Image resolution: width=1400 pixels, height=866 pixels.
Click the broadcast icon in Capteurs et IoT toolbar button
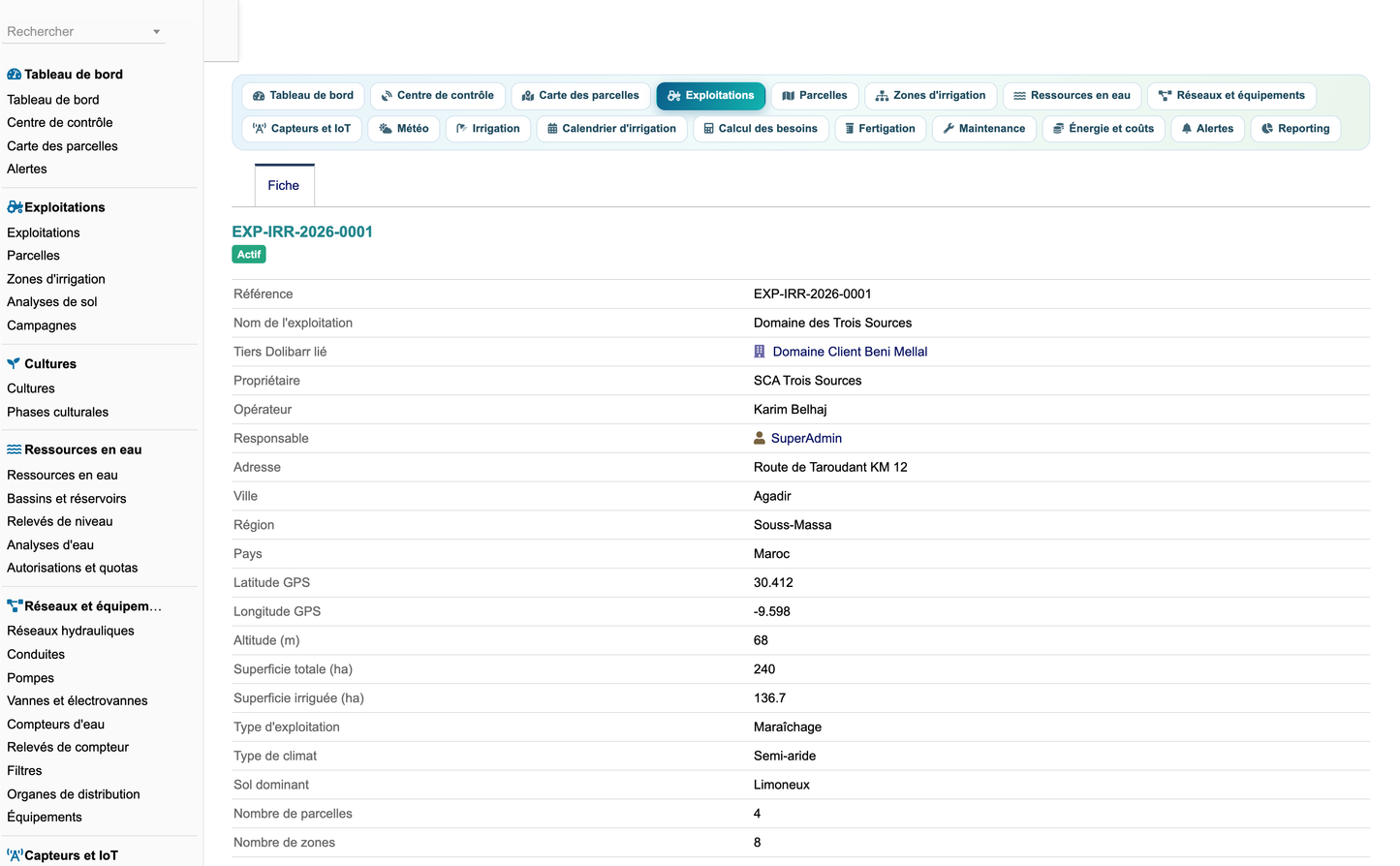click(260, 129)
